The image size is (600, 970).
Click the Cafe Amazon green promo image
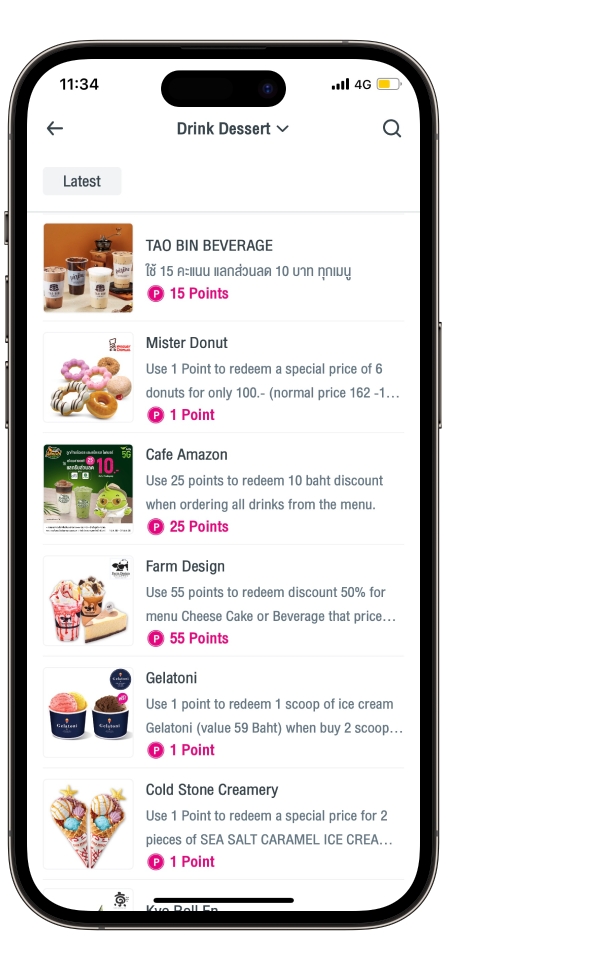point(88,489)
